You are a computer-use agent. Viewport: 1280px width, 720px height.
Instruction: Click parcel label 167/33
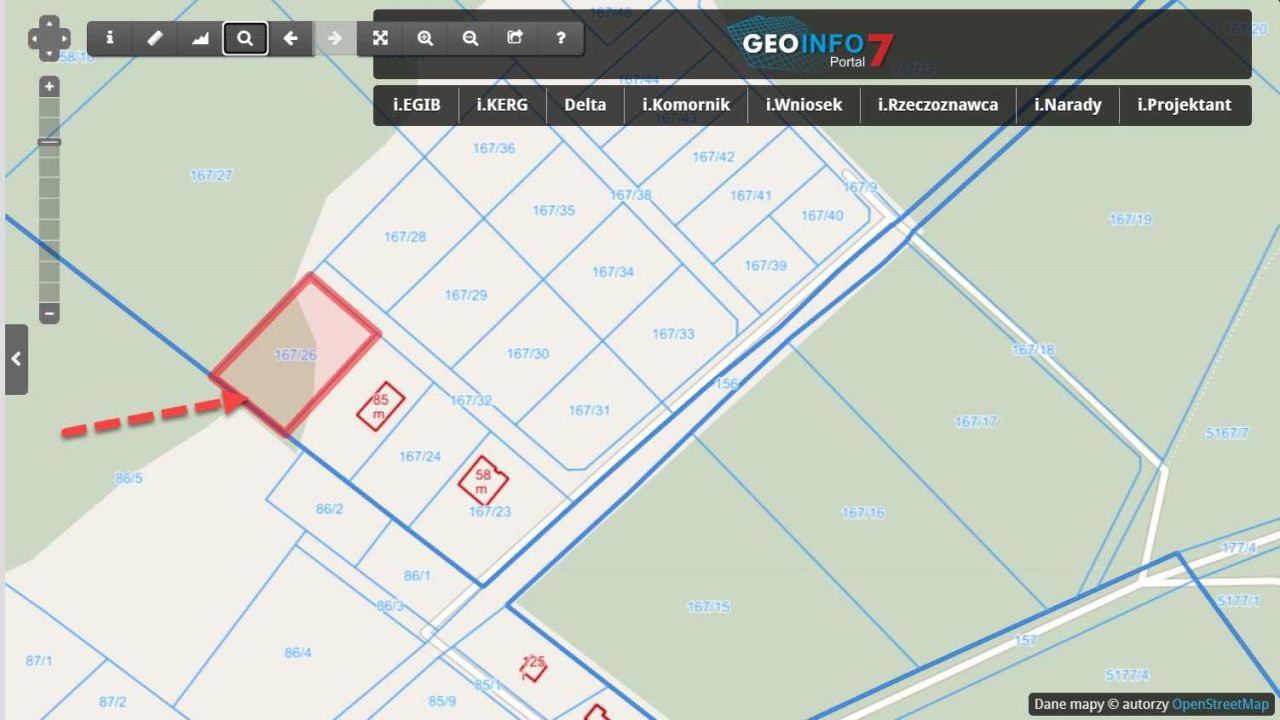(x=673, y=334)
